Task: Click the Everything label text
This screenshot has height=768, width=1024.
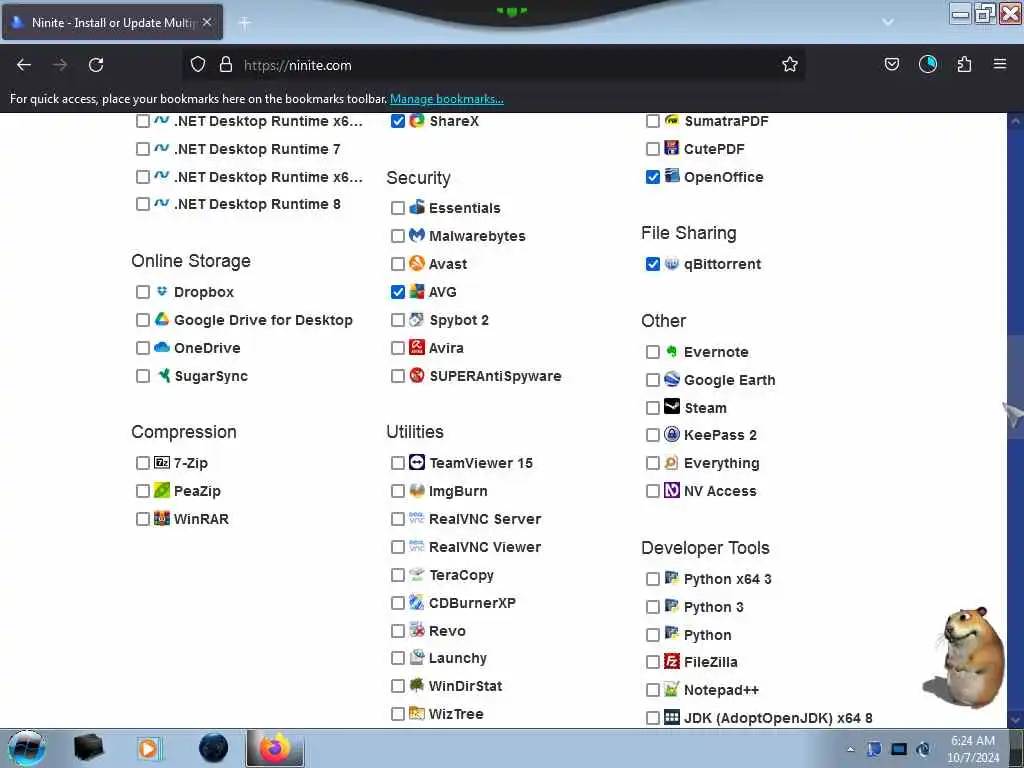Action: pos(722,464)
